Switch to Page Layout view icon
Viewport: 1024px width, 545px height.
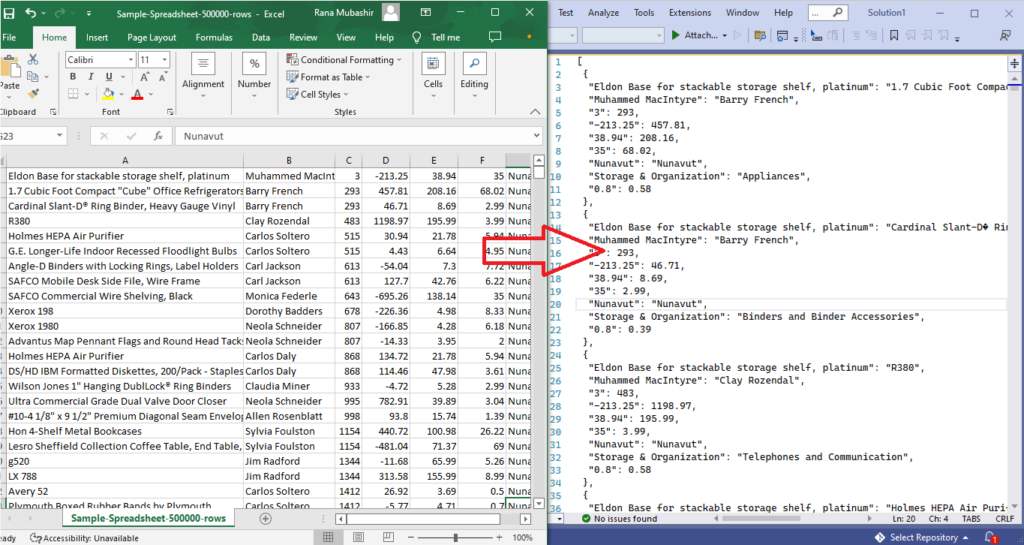(356, 537)
